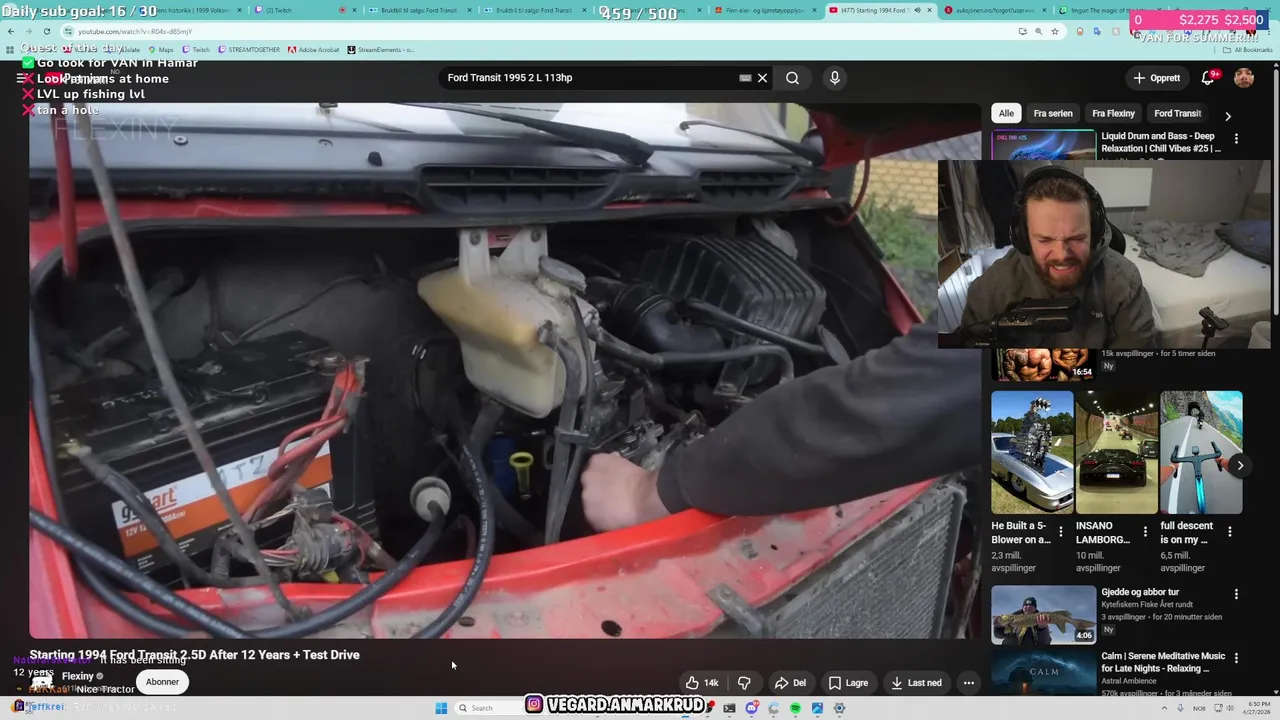Switch to the Finn eier kjøretøyopplysninger tab

pos(767,10)
